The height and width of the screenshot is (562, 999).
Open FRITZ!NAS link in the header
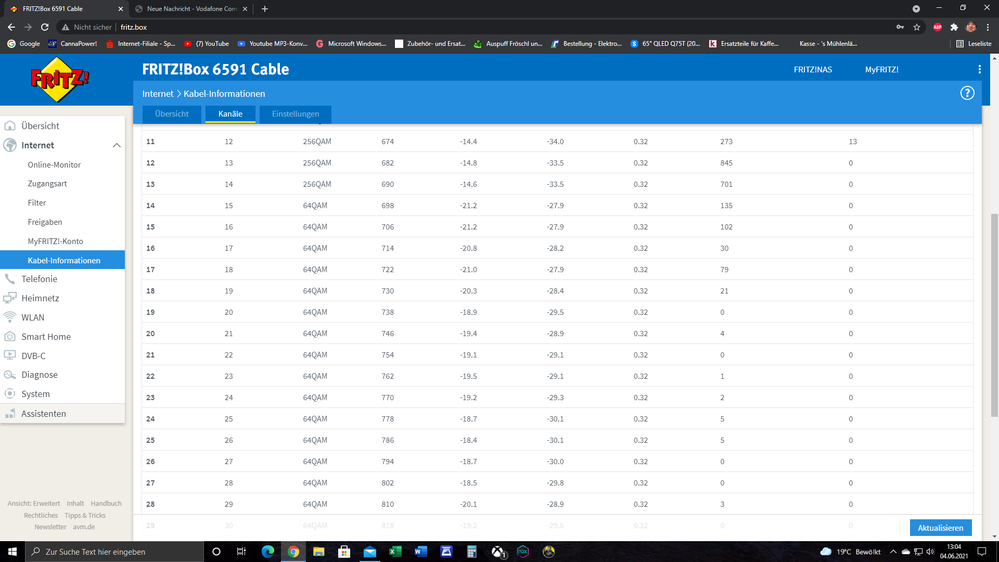click(x=812, y=69)
